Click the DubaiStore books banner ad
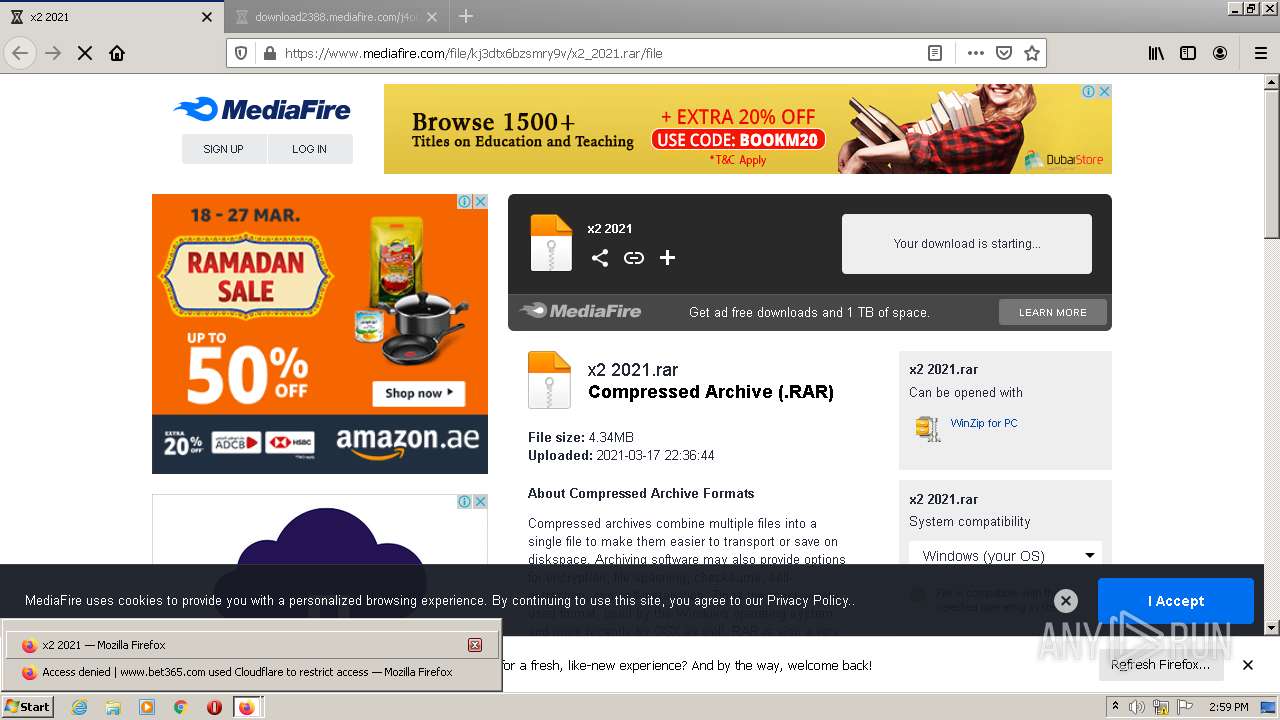1280x720 pixels. (x=748, y=129)
